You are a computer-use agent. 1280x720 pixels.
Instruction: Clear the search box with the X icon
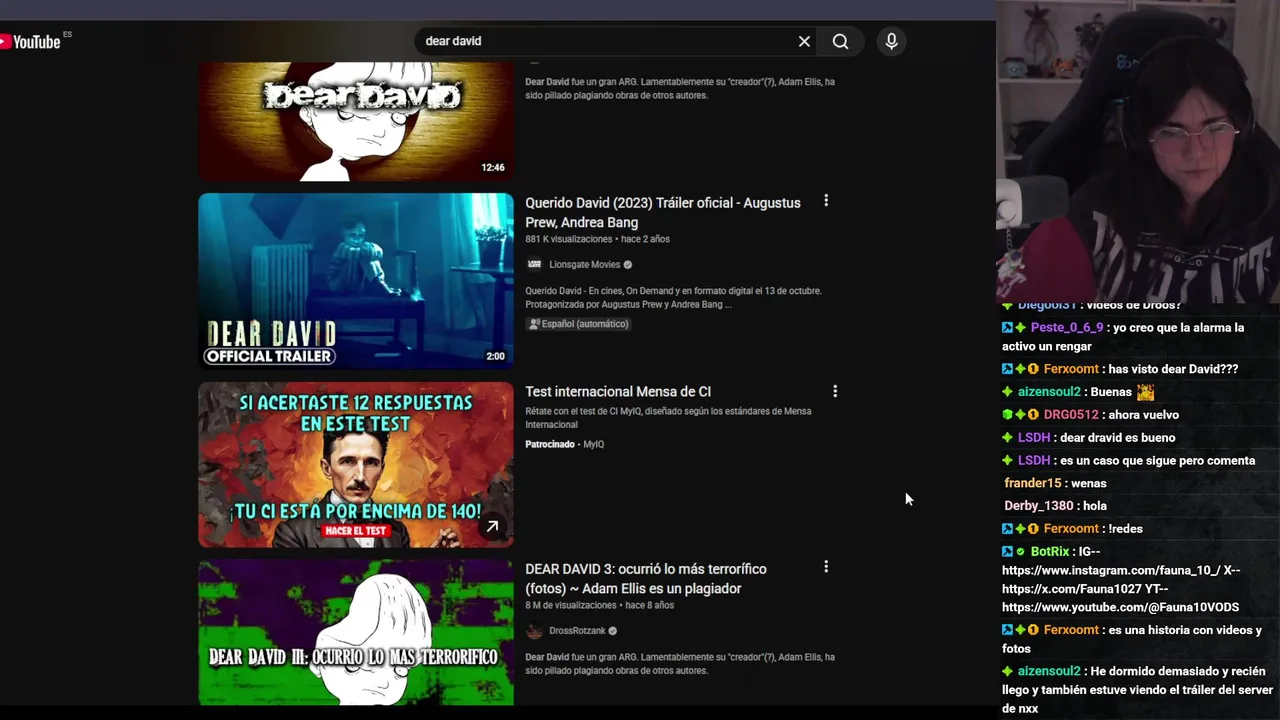(x=804, y=41)
